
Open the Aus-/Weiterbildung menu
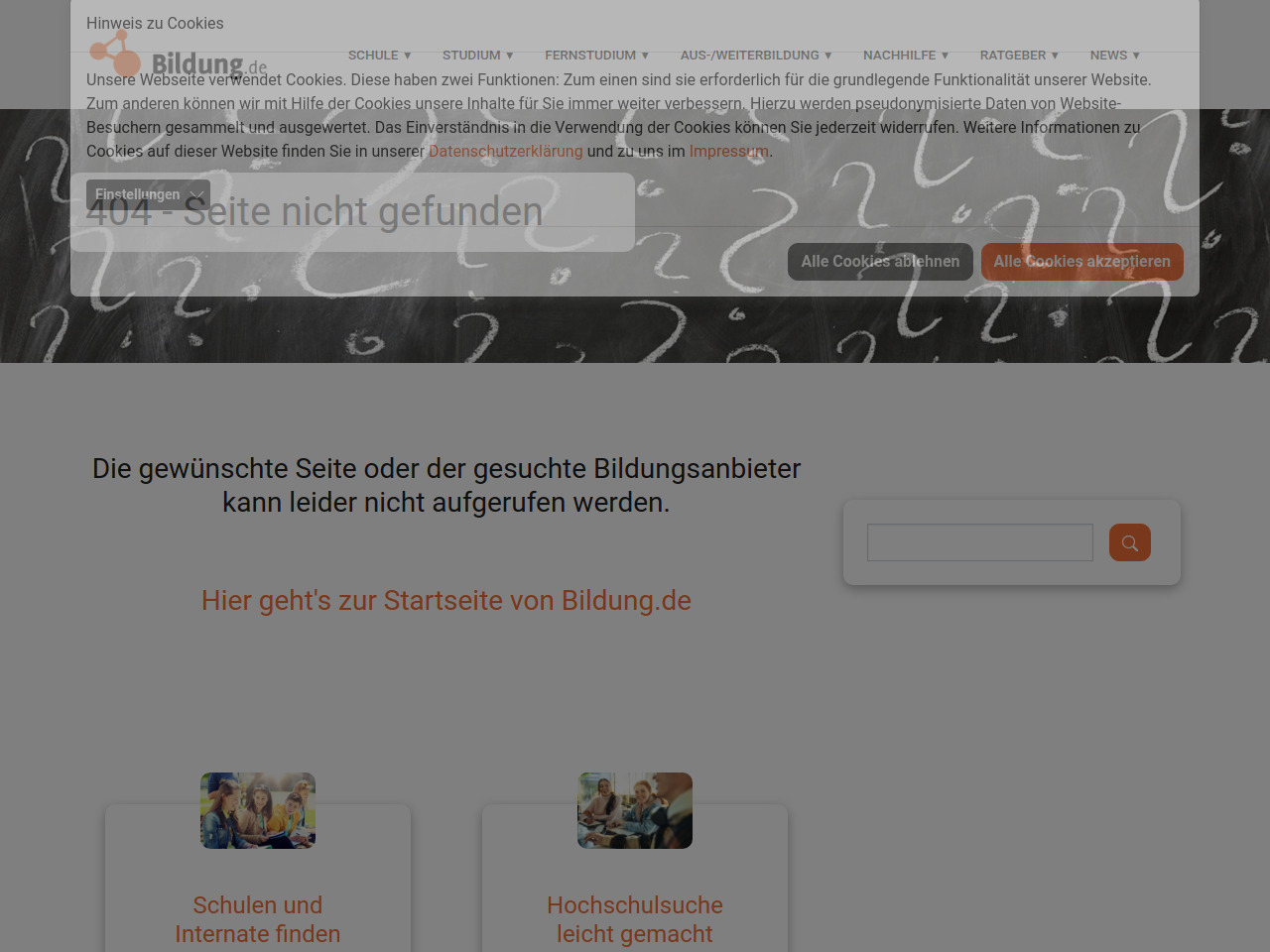(x=756, y=56)
